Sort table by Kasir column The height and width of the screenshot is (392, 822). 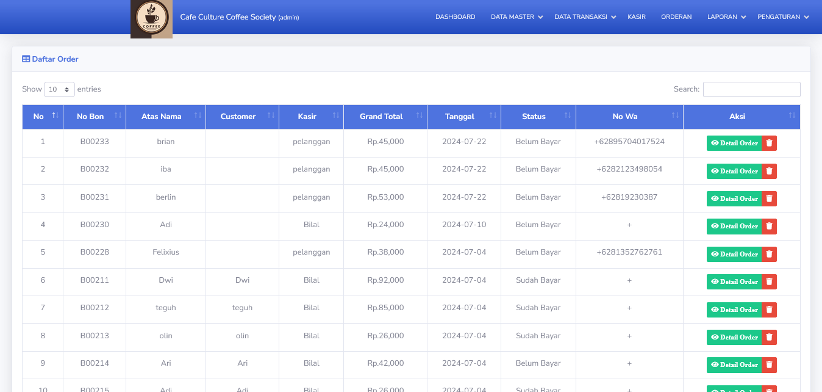pyautogui.click(x=311, y=117)
